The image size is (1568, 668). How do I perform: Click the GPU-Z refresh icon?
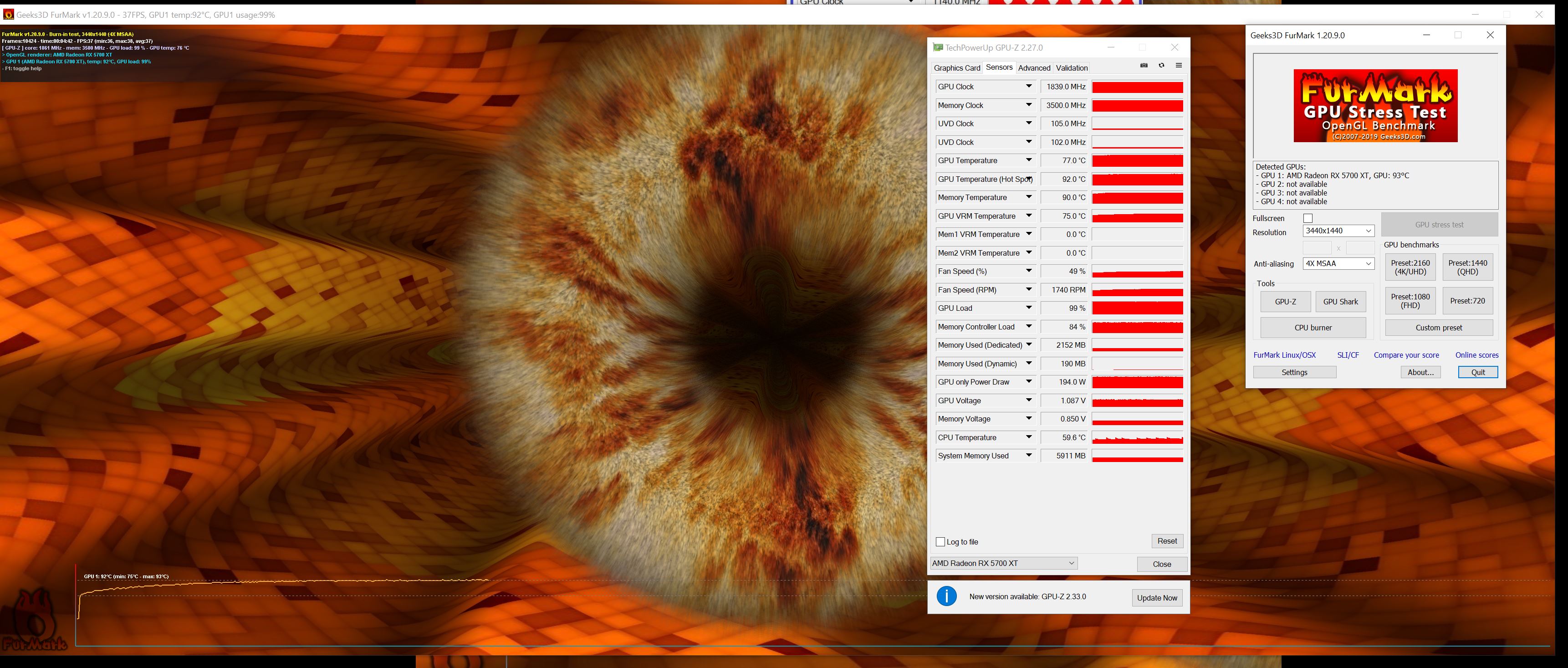point(1161,65)
